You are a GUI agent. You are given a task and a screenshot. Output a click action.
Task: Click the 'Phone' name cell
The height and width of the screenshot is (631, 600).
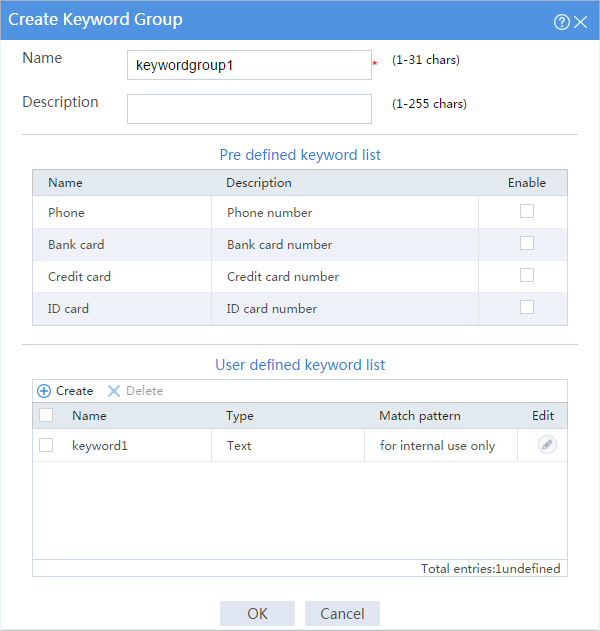coord(122,212)
